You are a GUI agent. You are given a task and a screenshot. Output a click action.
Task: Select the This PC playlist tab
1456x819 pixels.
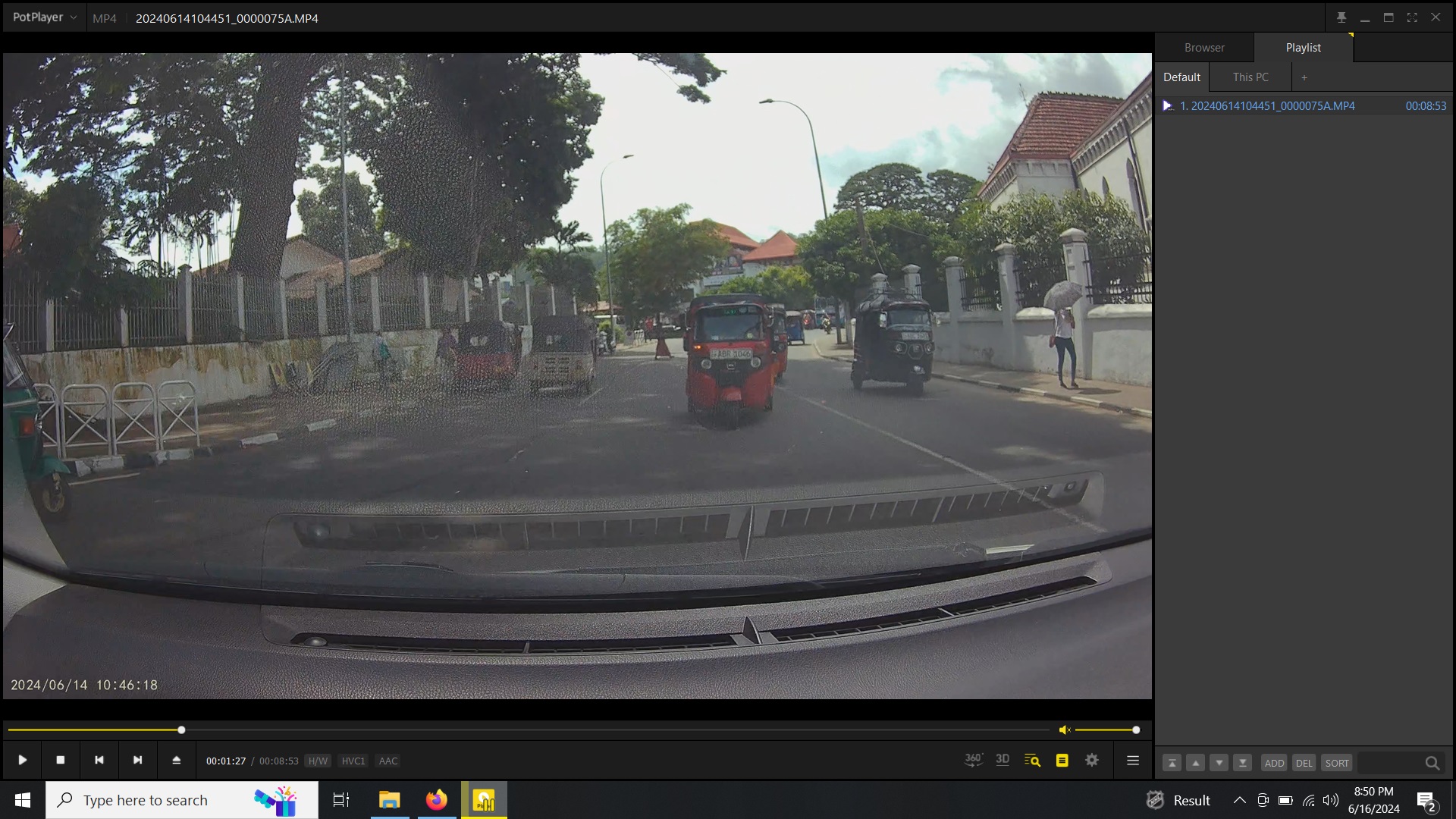point(1250,77)
